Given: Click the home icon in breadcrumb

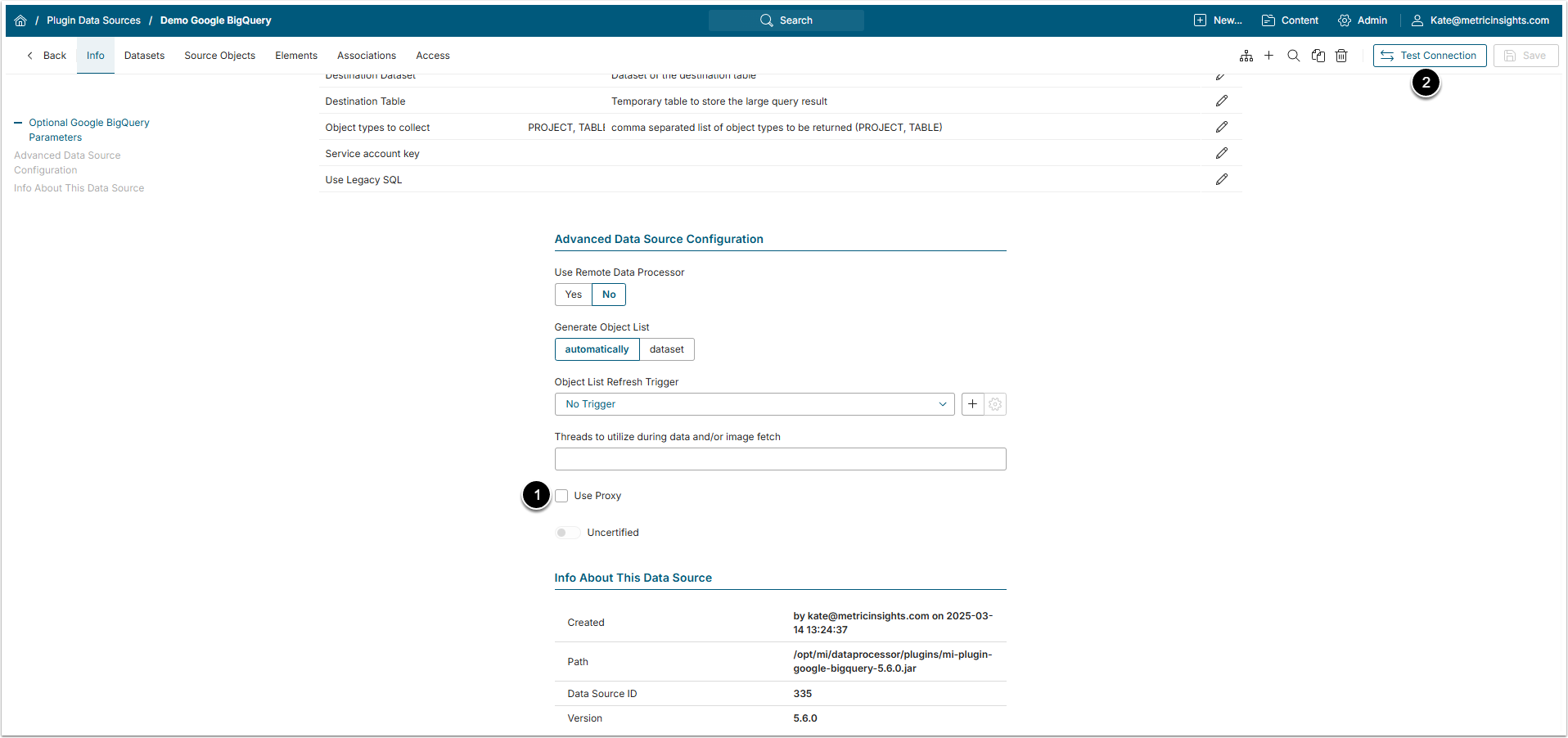Looking at the screenshot, I should (20, 20).
